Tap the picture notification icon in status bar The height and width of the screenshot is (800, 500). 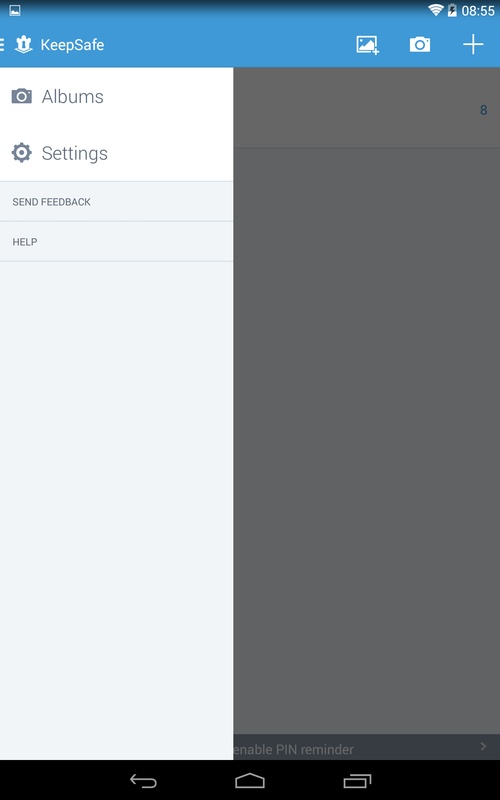[x=15, y=10]
